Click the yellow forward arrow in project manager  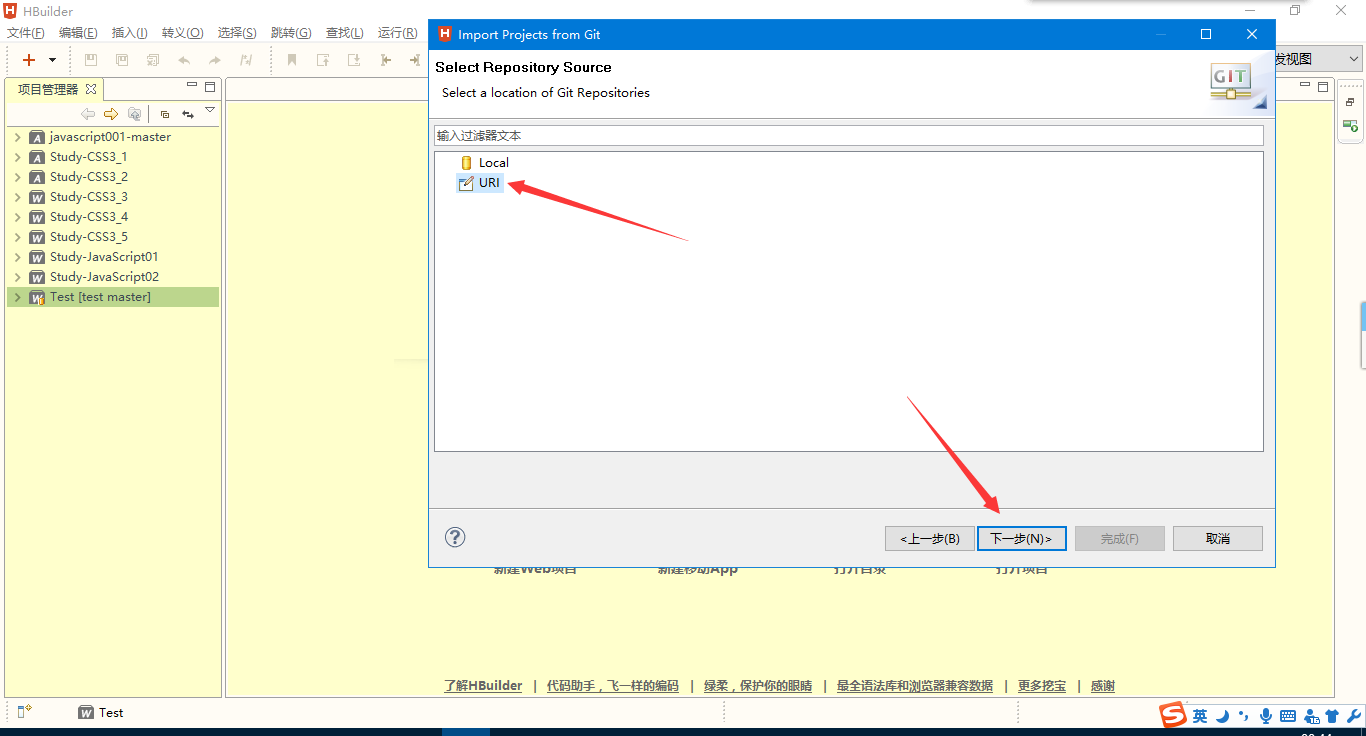[x=111, y=114]
